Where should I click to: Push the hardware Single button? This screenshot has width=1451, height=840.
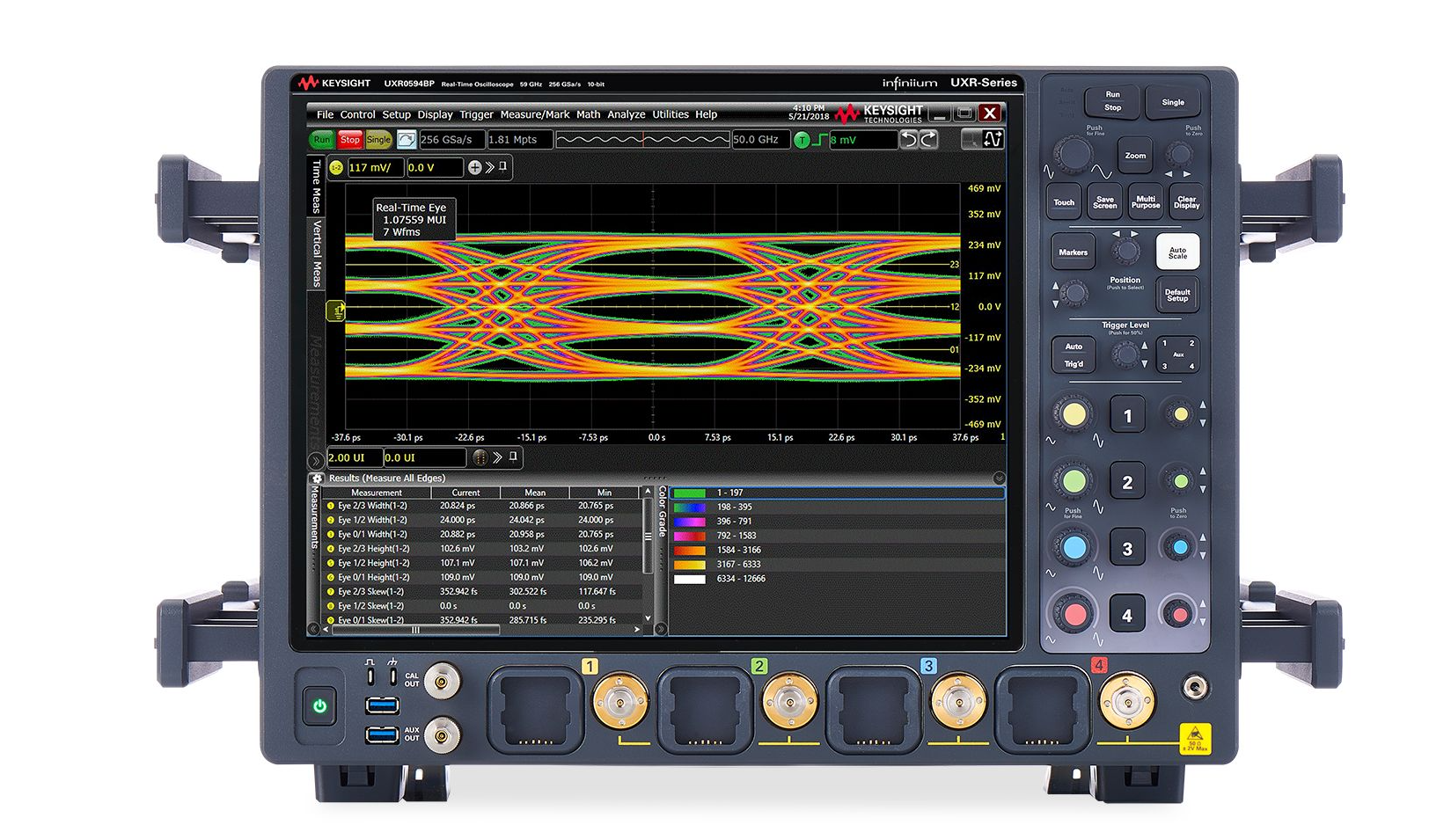click(1173, 102)
